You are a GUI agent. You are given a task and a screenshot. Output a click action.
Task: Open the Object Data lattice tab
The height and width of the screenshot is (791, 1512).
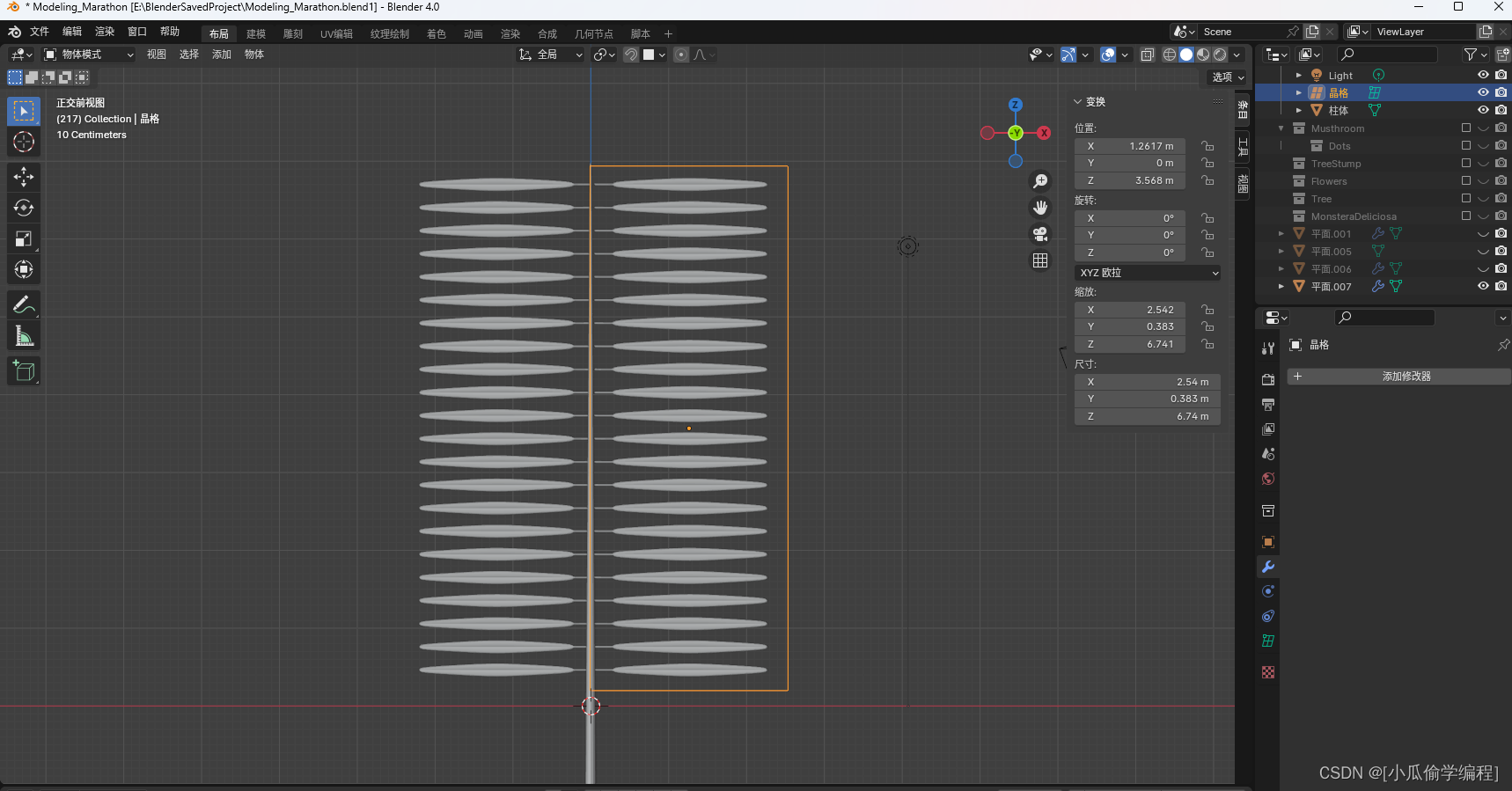(x=1268, y=641)
